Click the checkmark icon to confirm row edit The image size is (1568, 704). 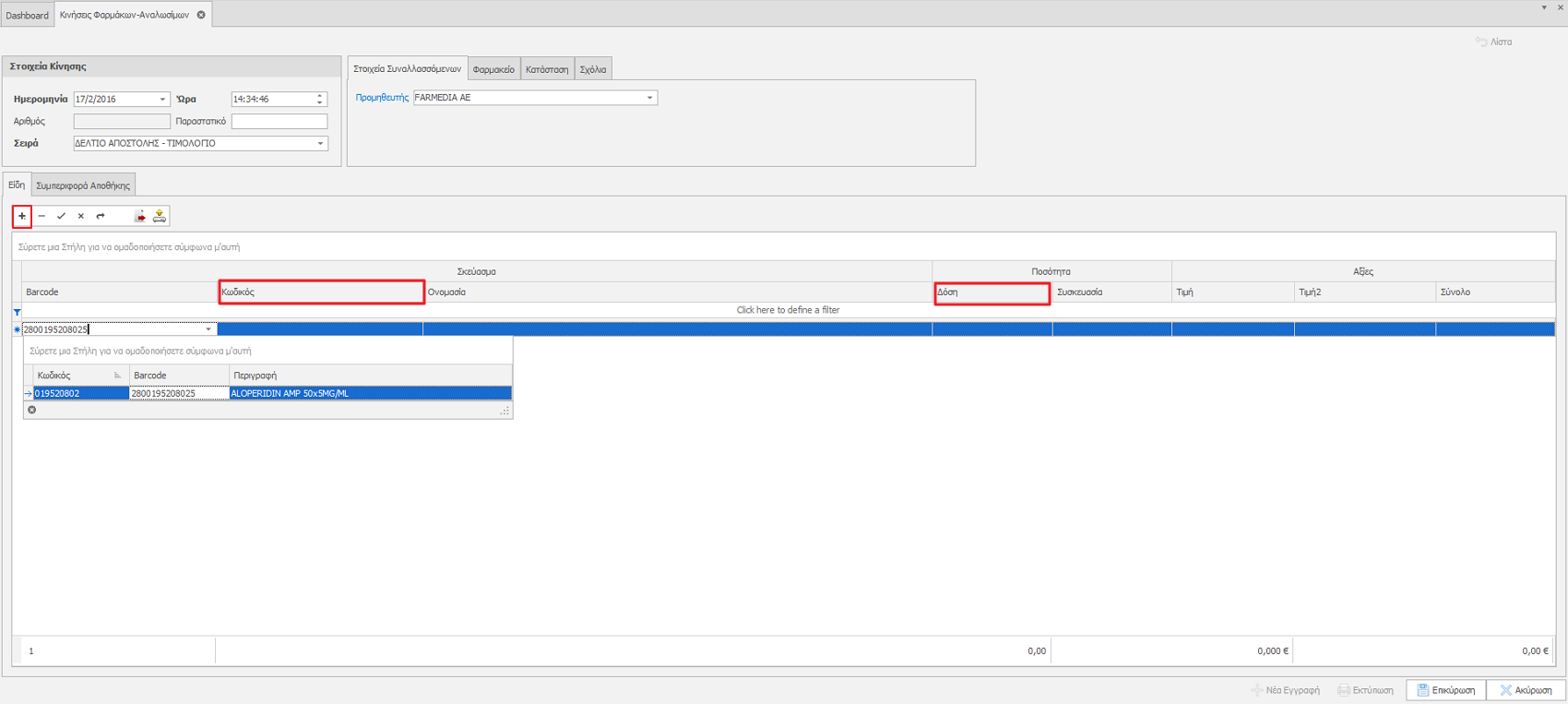point(61,216)
